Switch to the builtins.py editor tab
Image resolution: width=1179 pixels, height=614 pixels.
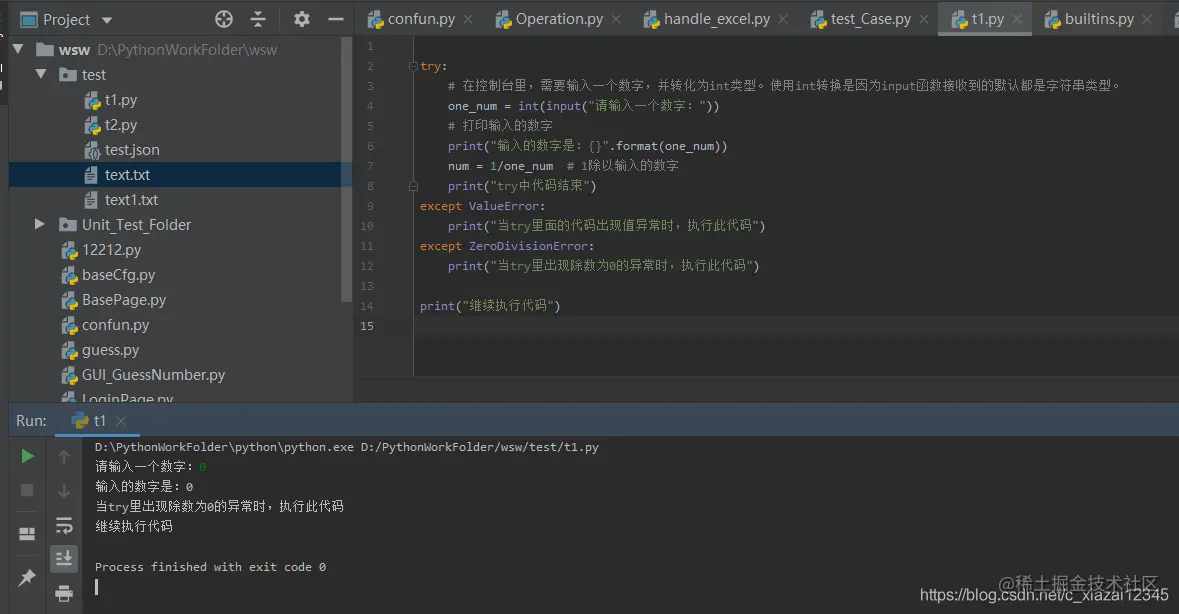point(1099,20)
